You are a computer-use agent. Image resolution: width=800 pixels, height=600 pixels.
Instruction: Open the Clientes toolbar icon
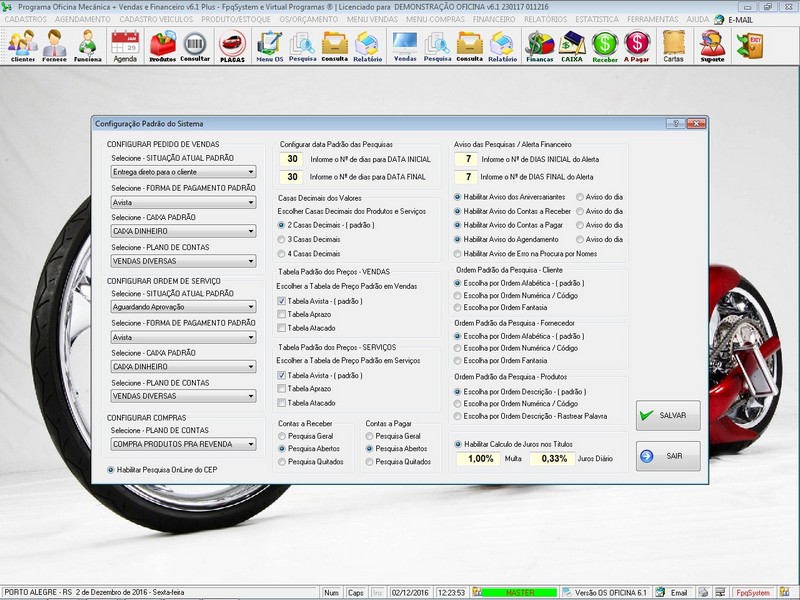[22, 45]
